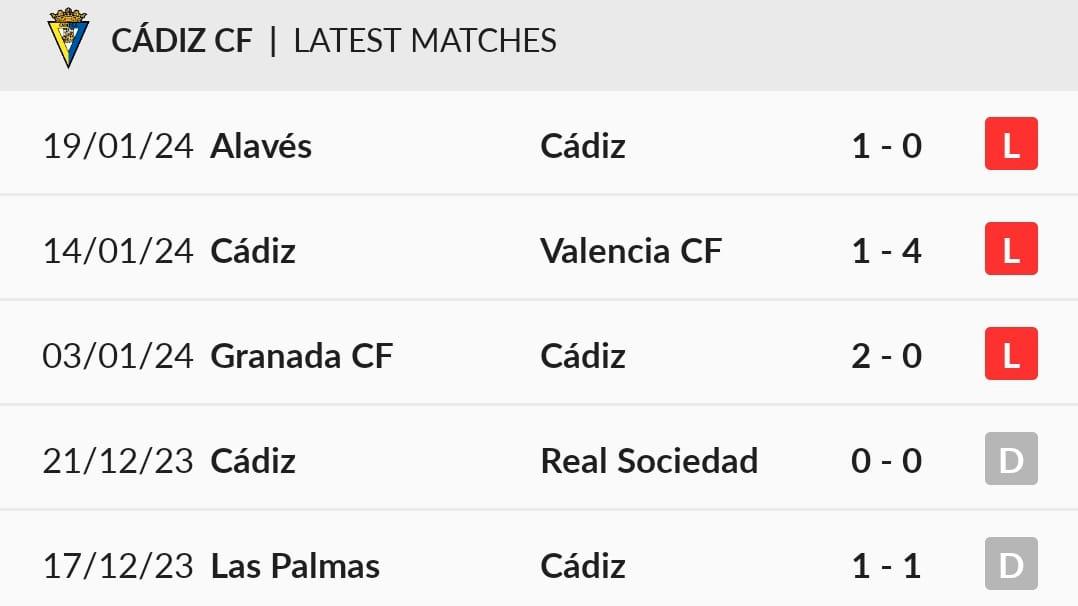Viewport: 1078px width, 606px height.
Task: Click the Cádiz CF club crest logo
Action: pos(67,39)
